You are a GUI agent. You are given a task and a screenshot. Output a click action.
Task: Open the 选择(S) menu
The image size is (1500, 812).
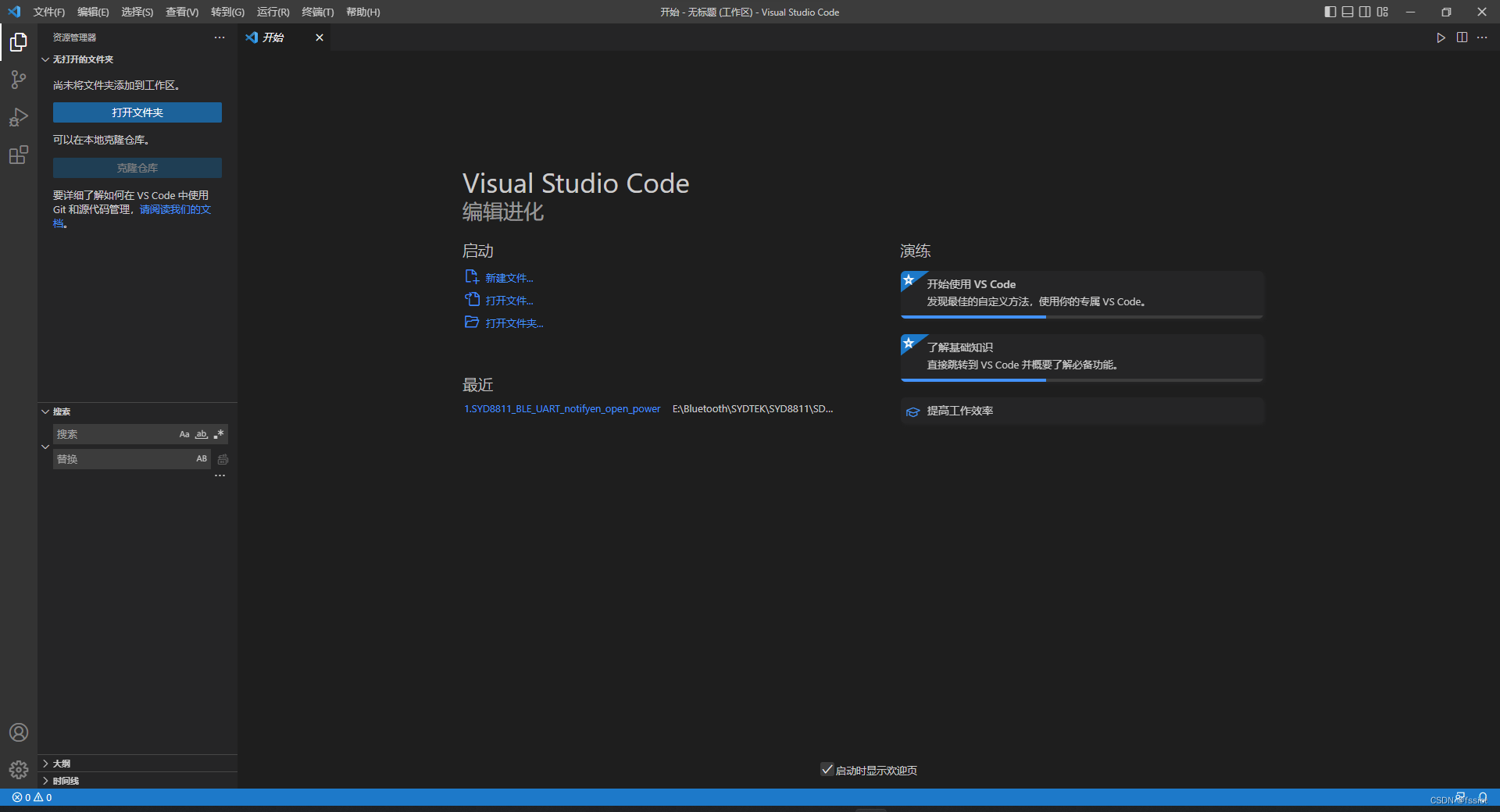click(137, 12)
